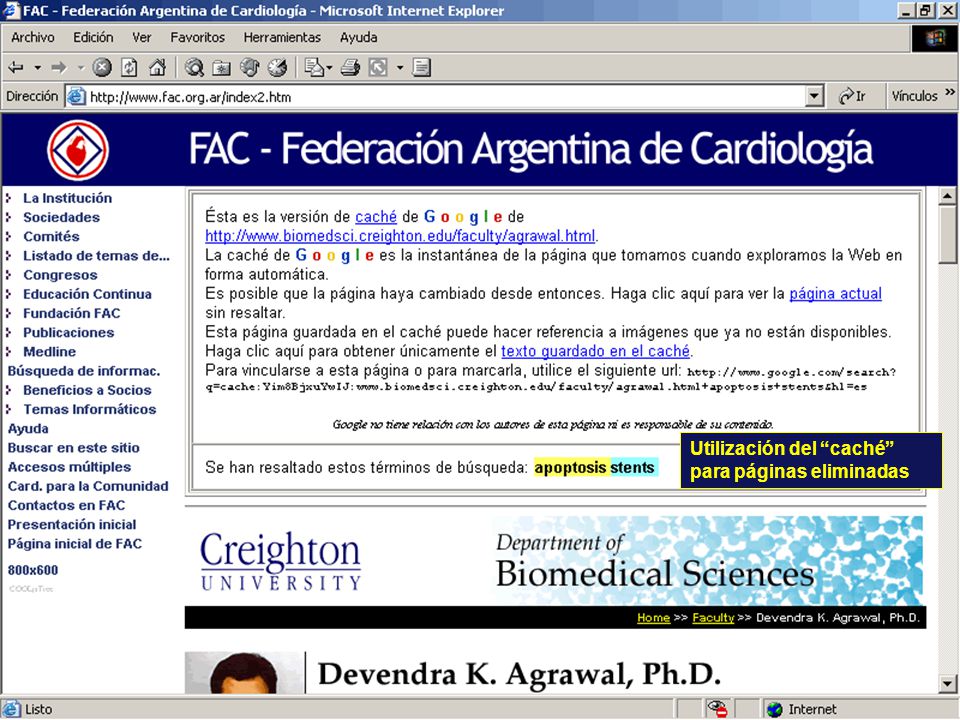Open Educación Continua sidebar link
Image resolution: width=960 pixels, height=720 pixels.
click(87, 294)
